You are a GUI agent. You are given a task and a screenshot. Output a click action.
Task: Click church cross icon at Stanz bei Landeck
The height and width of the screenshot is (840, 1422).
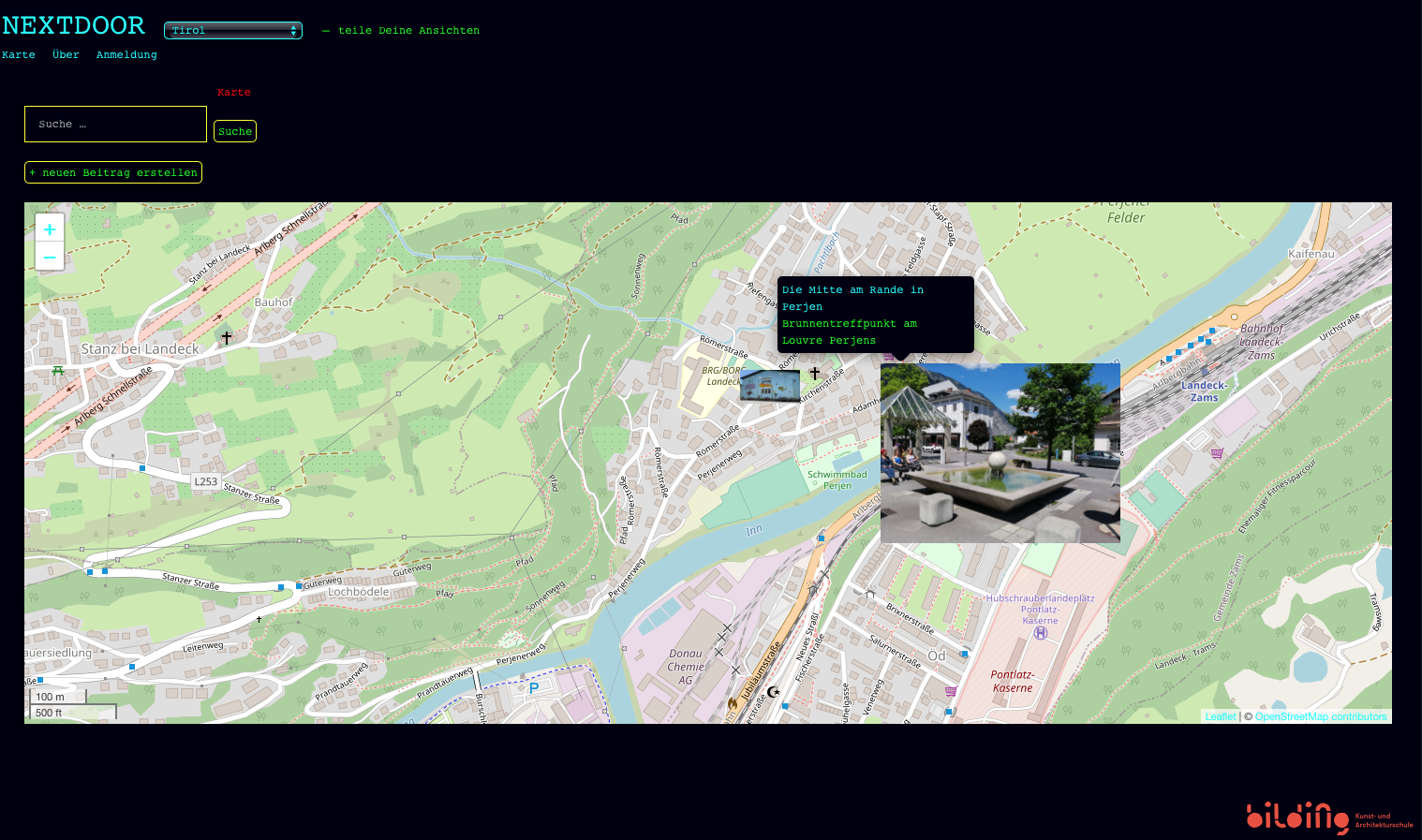(x=226, y=337)
